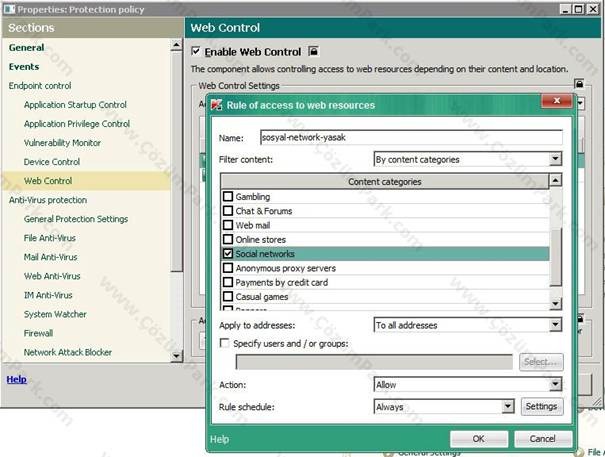Click the users and groups text field
The width and height of the screenshot is (605, 457).
pos(374,362)
